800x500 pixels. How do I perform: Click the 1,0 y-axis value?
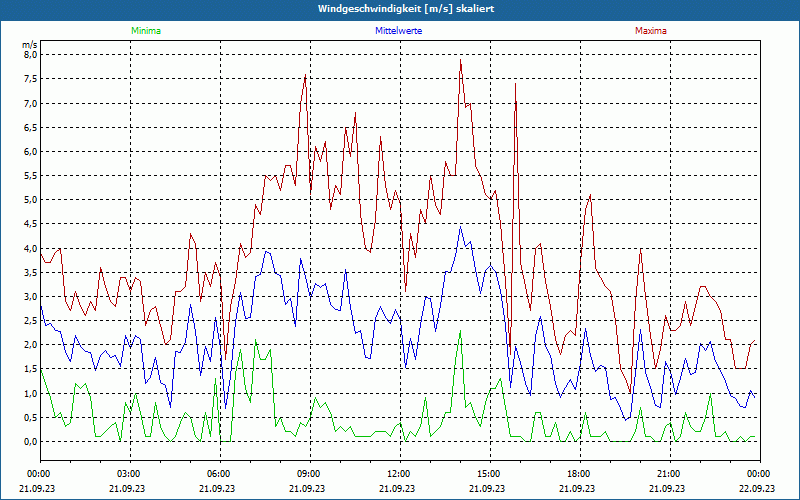[31, 393]
